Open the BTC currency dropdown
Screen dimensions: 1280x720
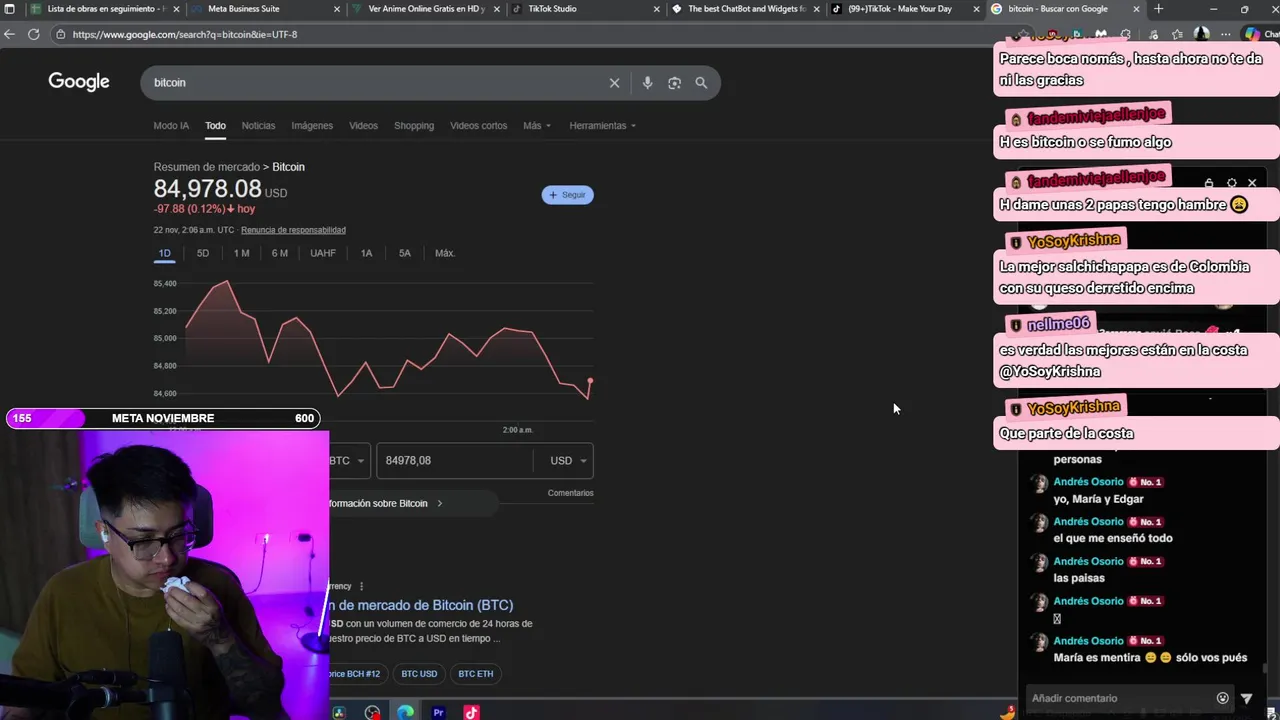pyautogui.click(x=349, y=460)
